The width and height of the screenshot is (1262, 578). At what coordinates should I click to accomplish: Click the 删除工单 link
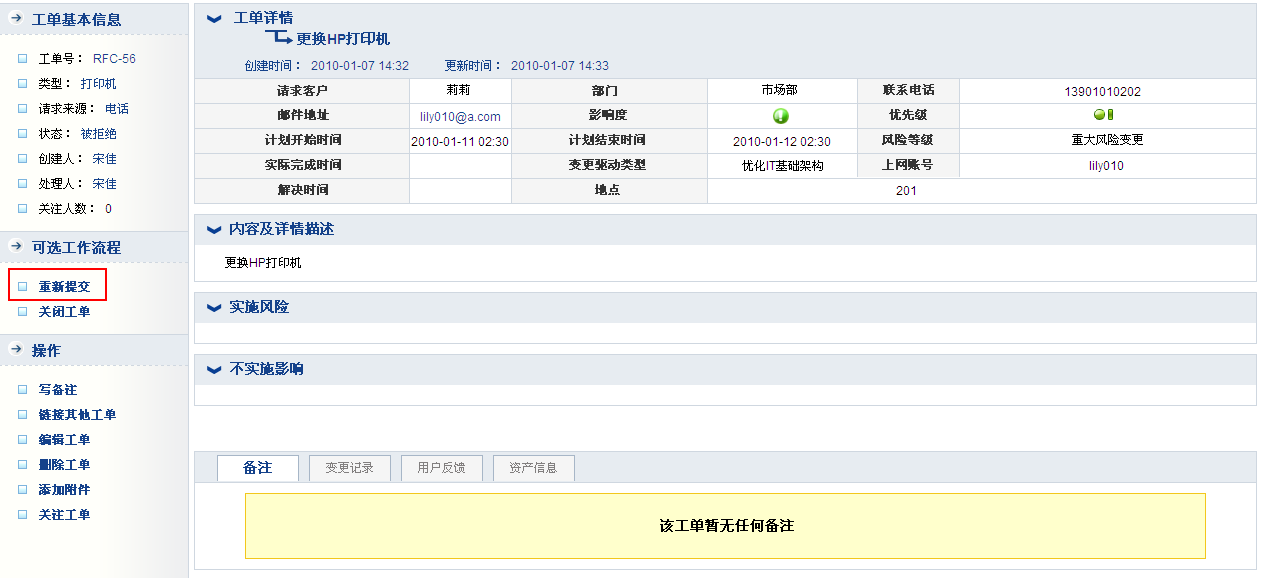[x=64, y=465]
